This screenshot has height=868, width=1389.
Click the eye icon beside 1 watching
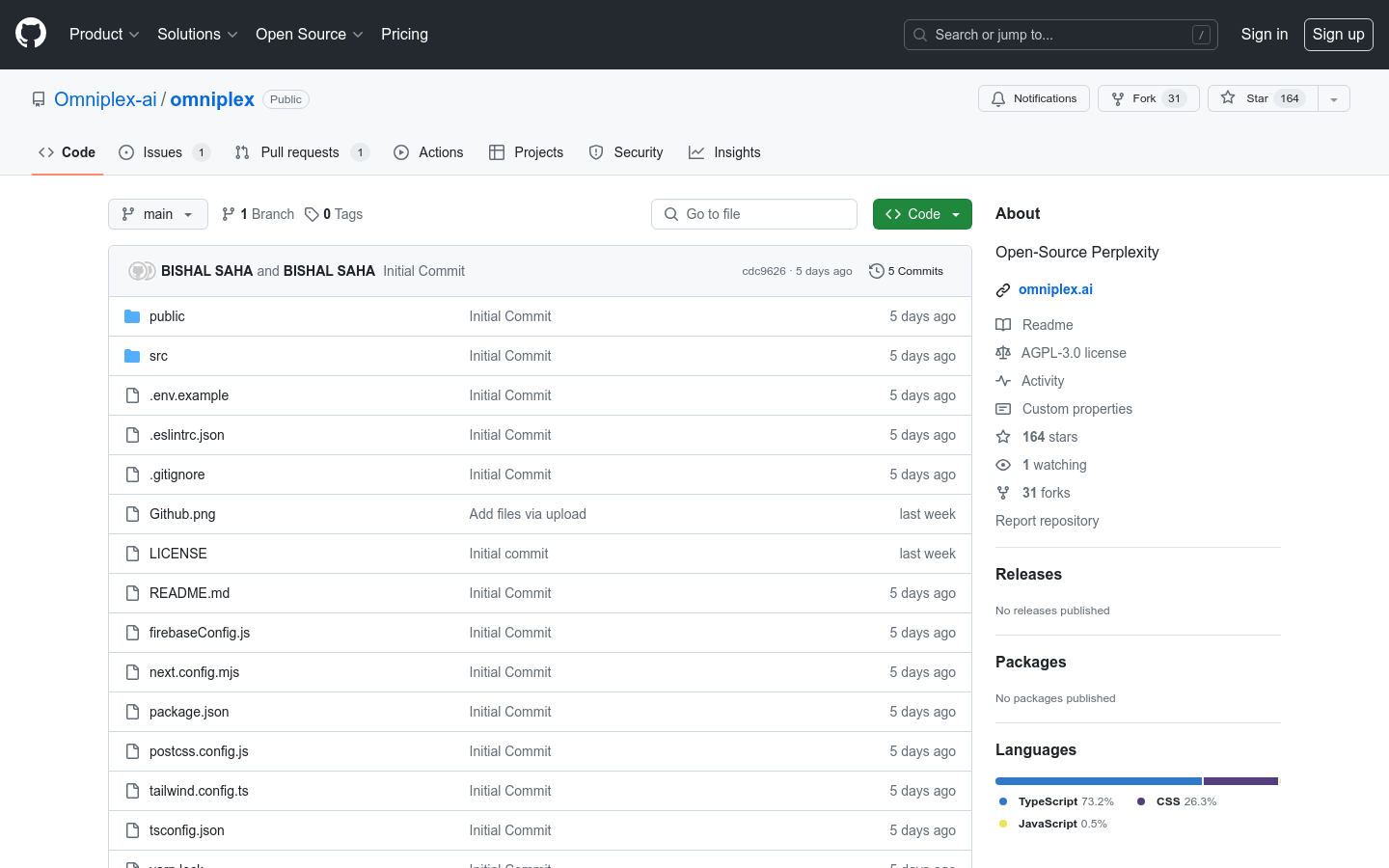click(1003, 465)
